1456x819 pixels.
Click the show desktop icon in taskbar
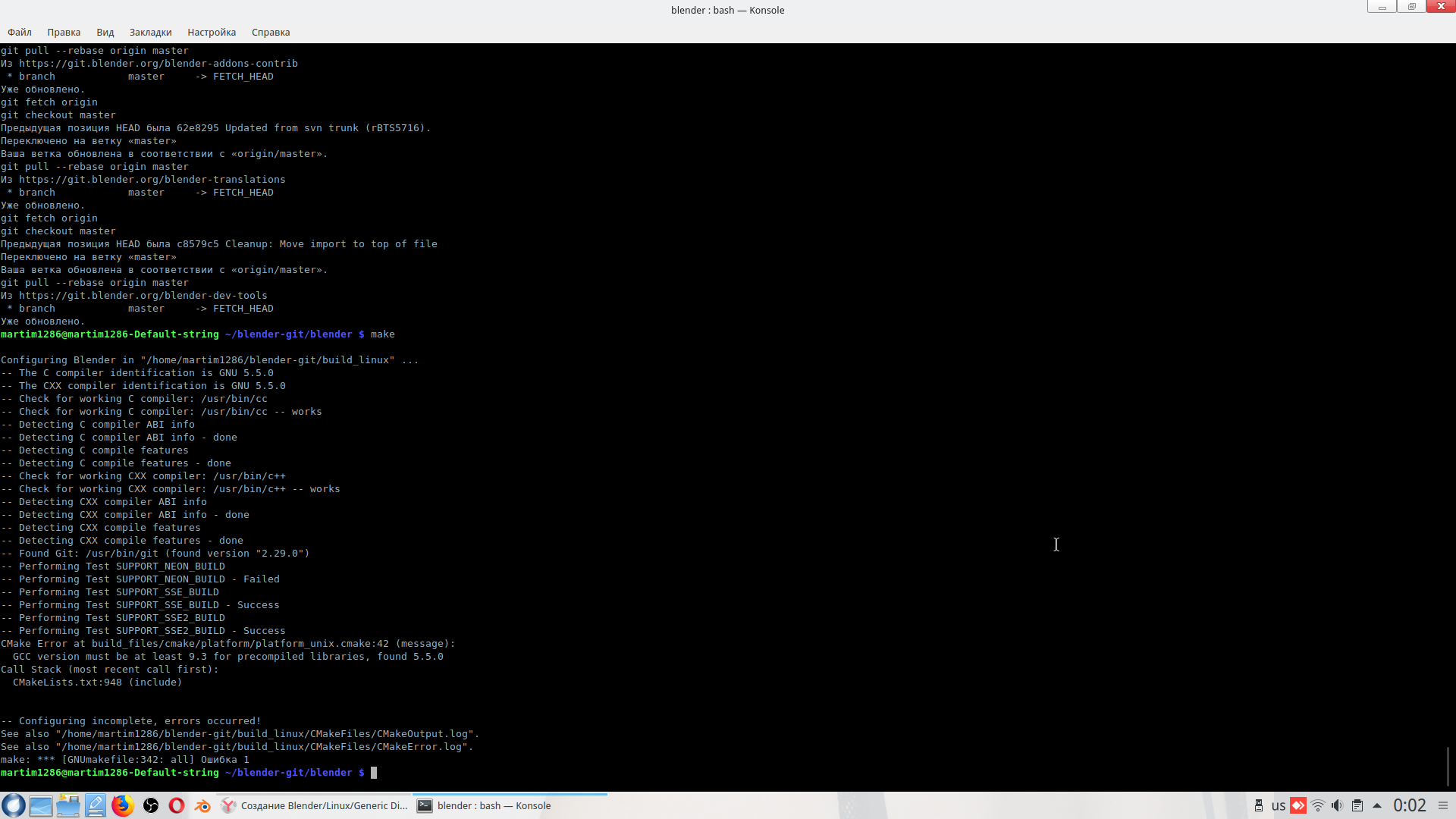(x=41, y=805)
